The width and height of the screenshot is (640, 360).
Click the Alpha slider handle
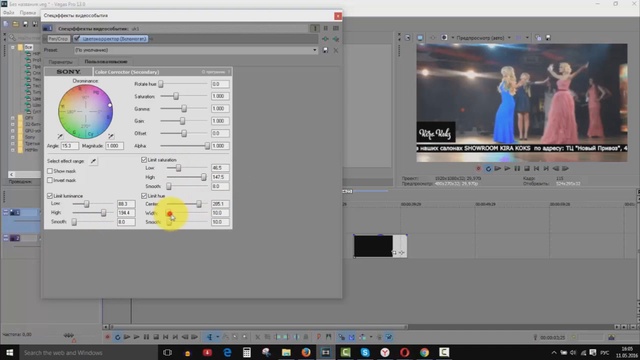(207, 146)
